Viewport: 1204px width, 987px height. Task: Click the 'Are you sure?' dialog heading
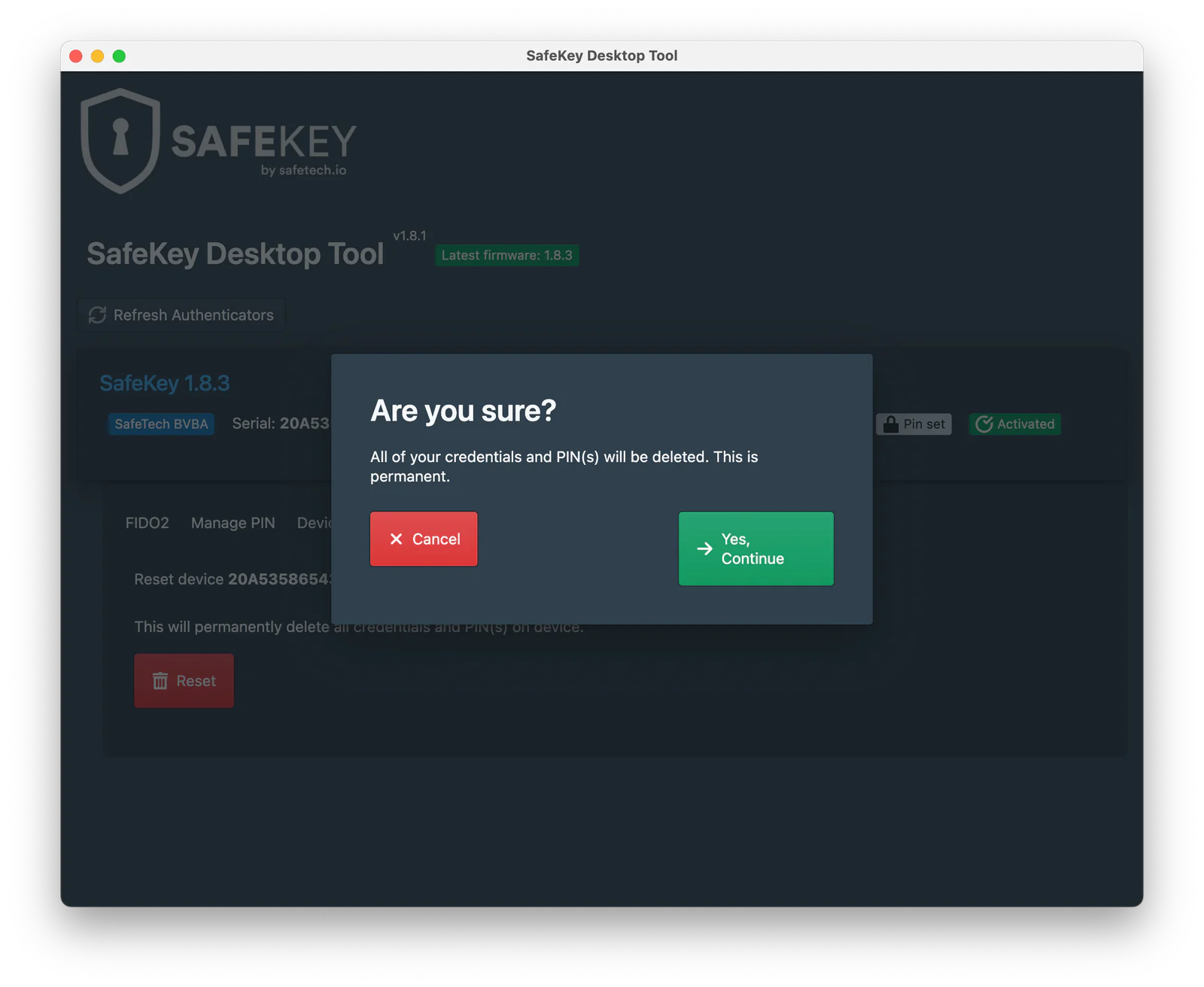click(464, 411)
